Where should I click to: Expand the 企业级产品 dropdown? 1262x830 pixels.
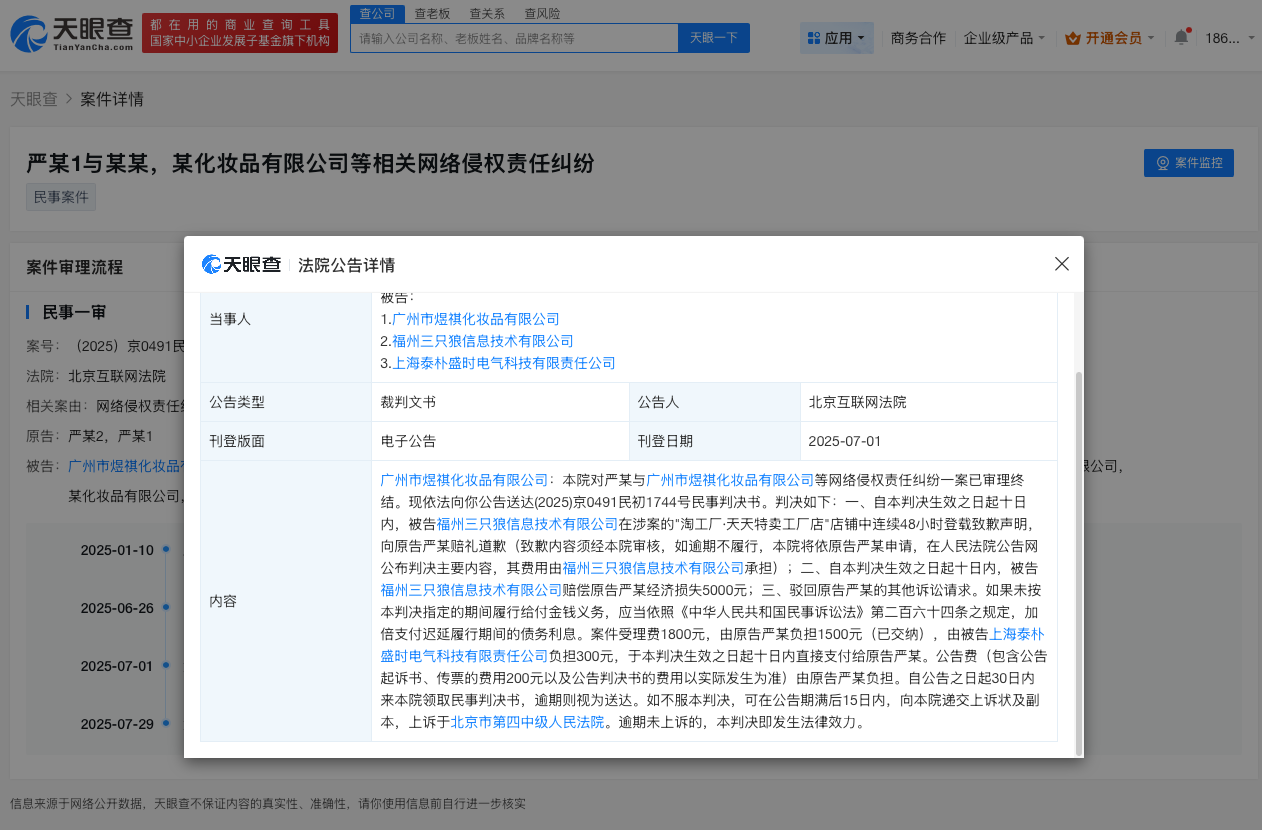(1004, 38)
